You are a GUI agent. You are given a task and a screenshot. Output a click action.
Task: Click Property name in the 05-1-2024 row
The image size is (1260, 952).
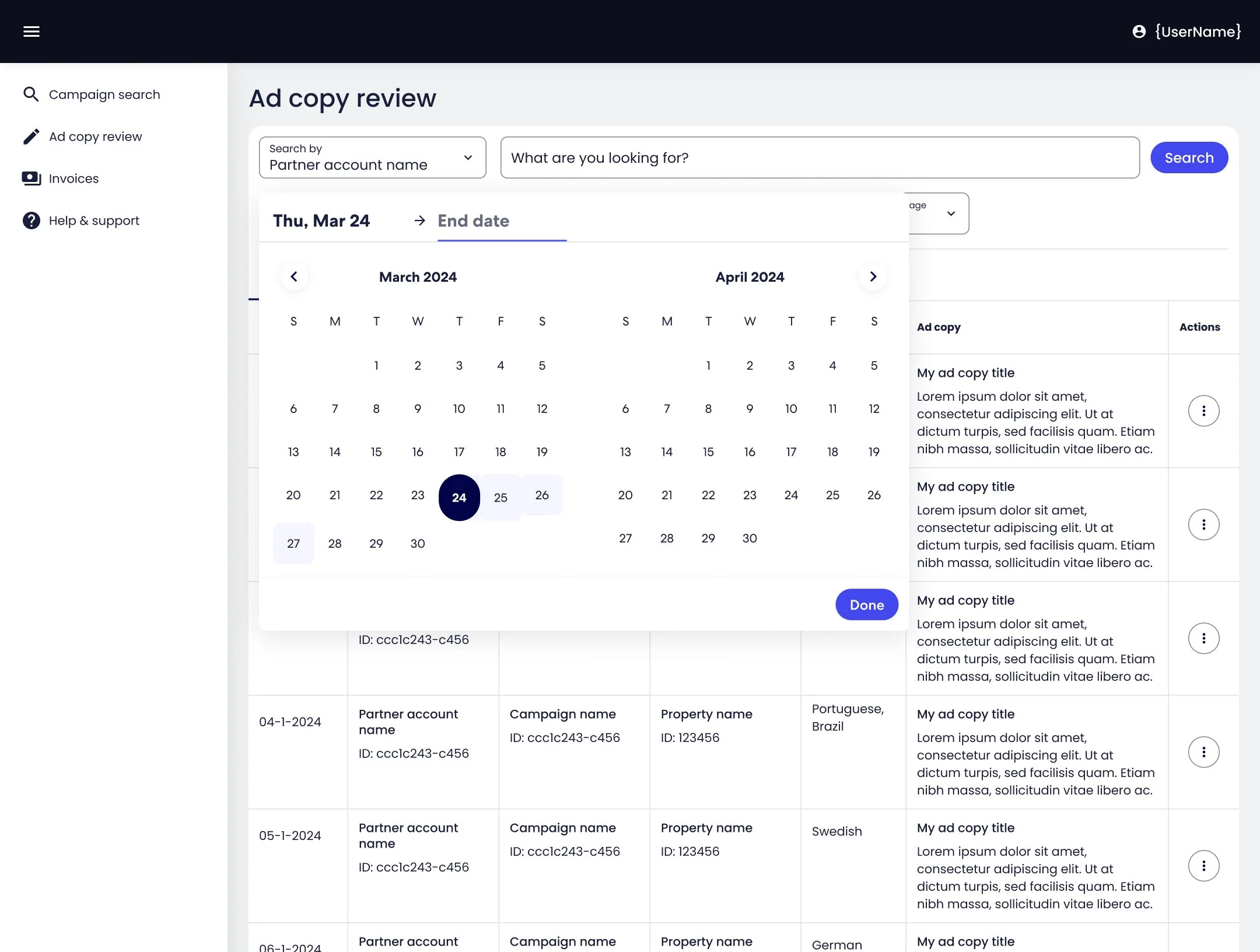(706, 828)
